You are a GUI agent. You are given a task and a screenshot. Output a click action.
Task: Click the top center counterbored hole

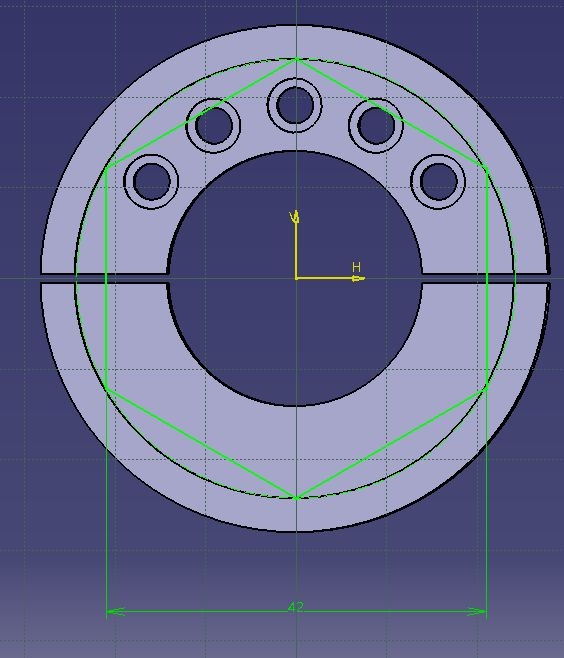click(295, 105)
